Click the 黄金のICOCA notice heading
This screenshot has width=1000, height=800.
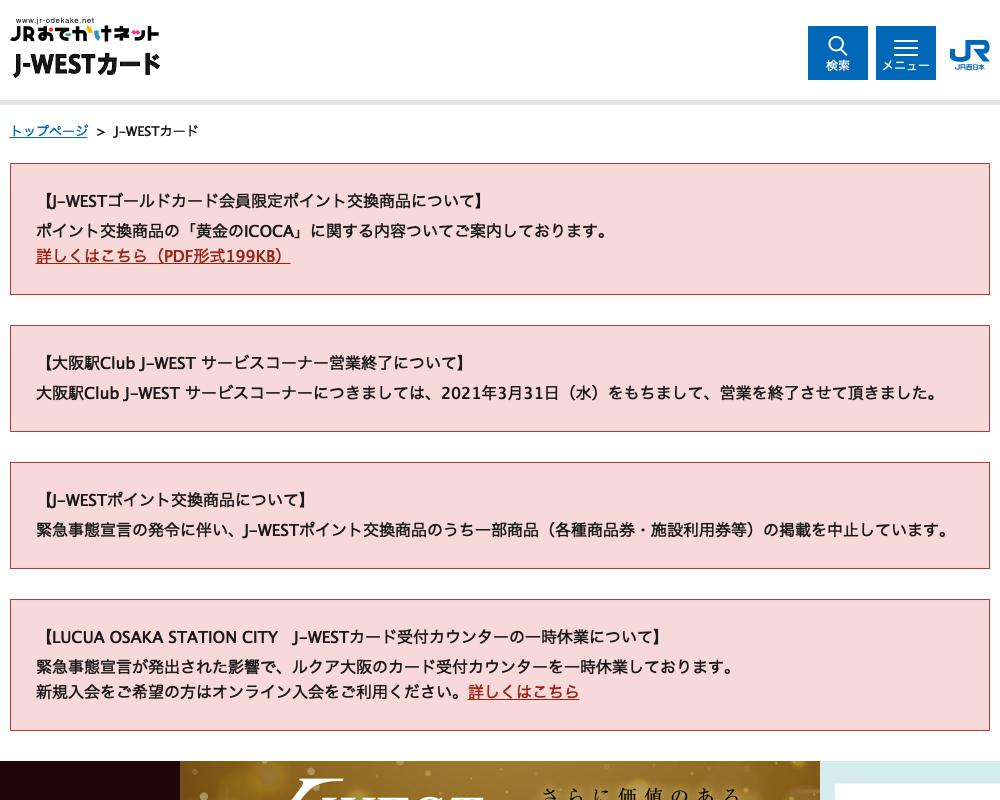point(261,200)
